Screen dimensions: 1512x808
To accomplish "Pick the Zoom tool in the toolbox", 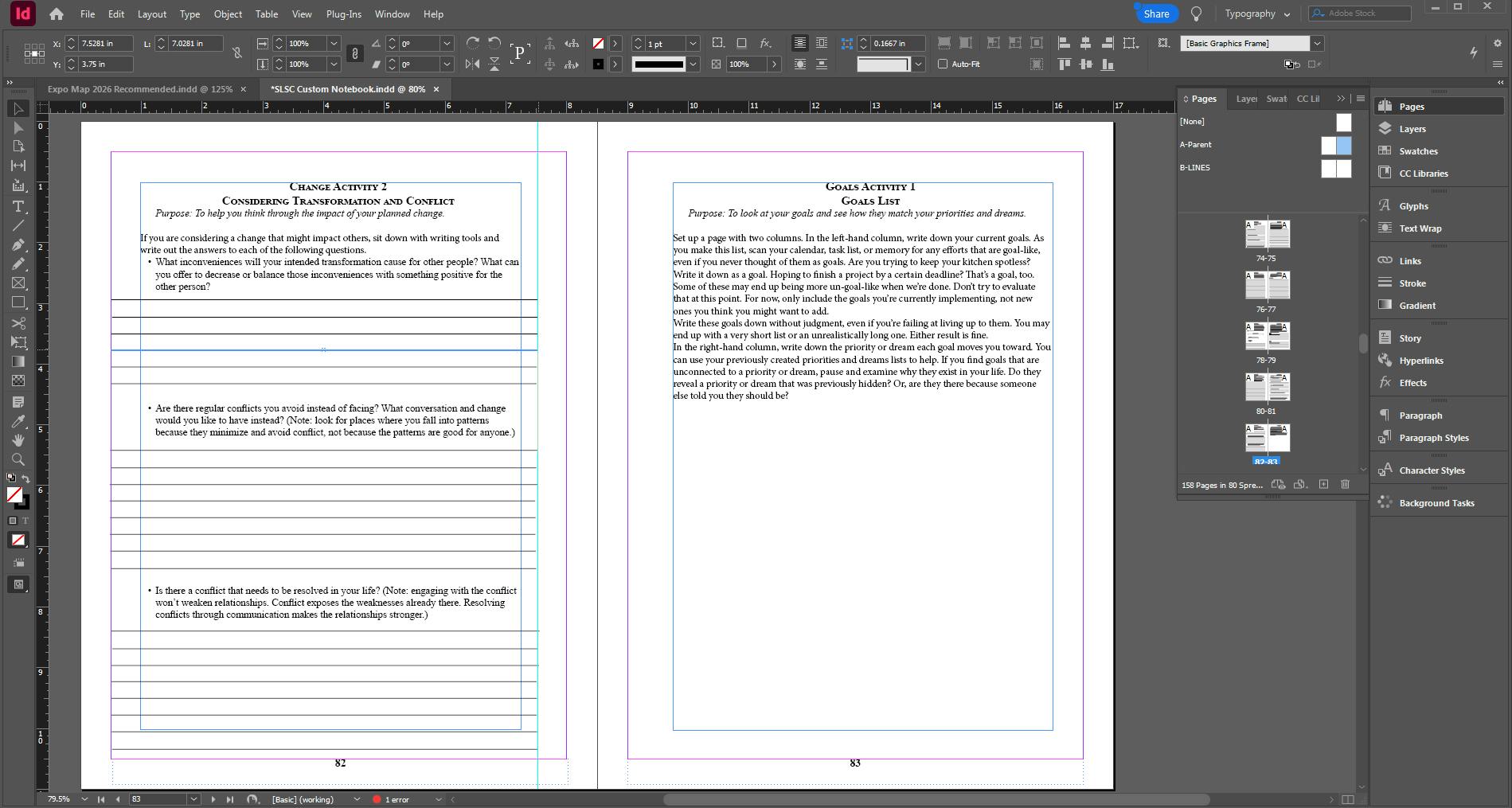I will [18, 459].
